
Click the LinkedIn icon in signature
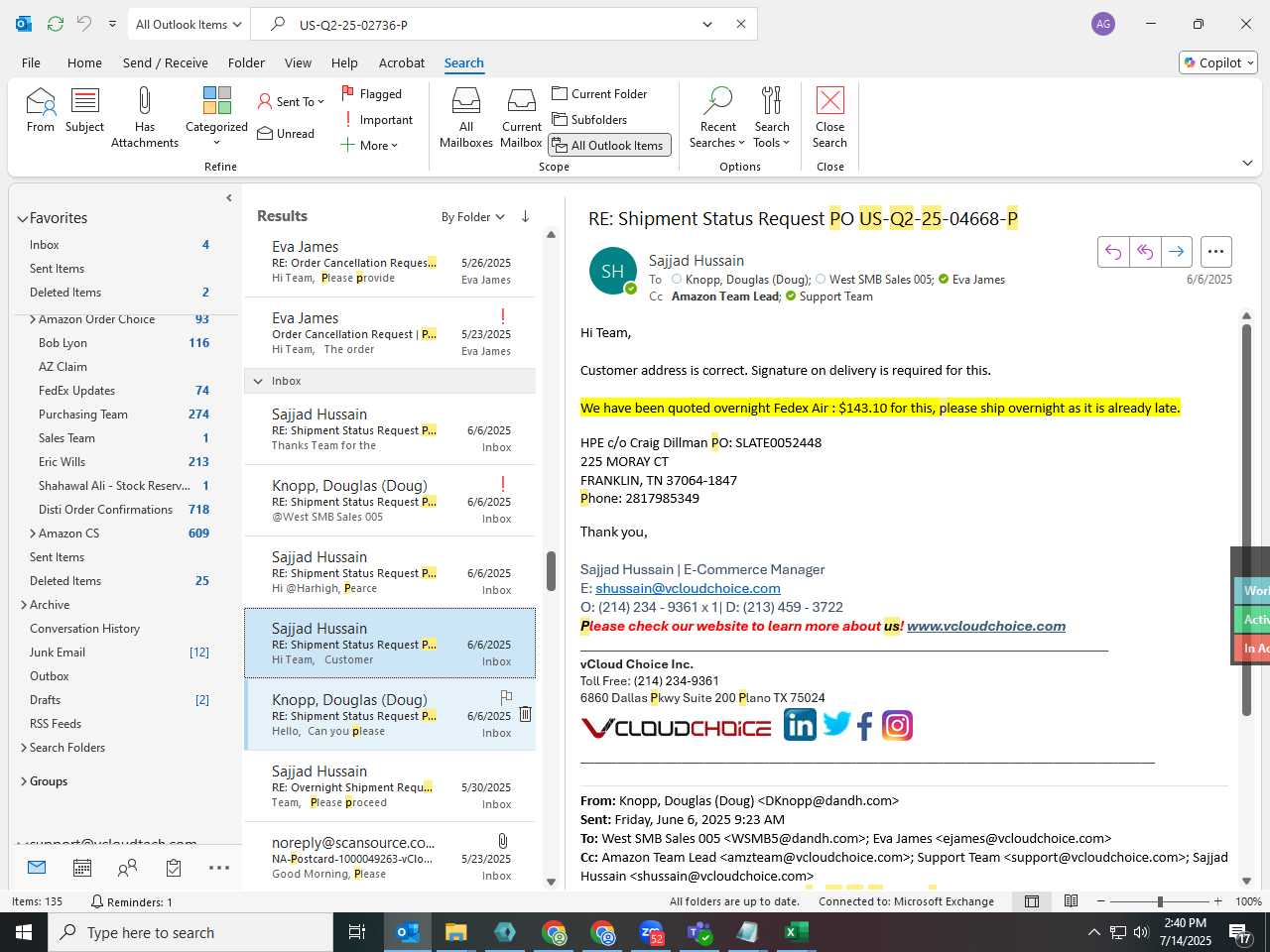[800, 725]
